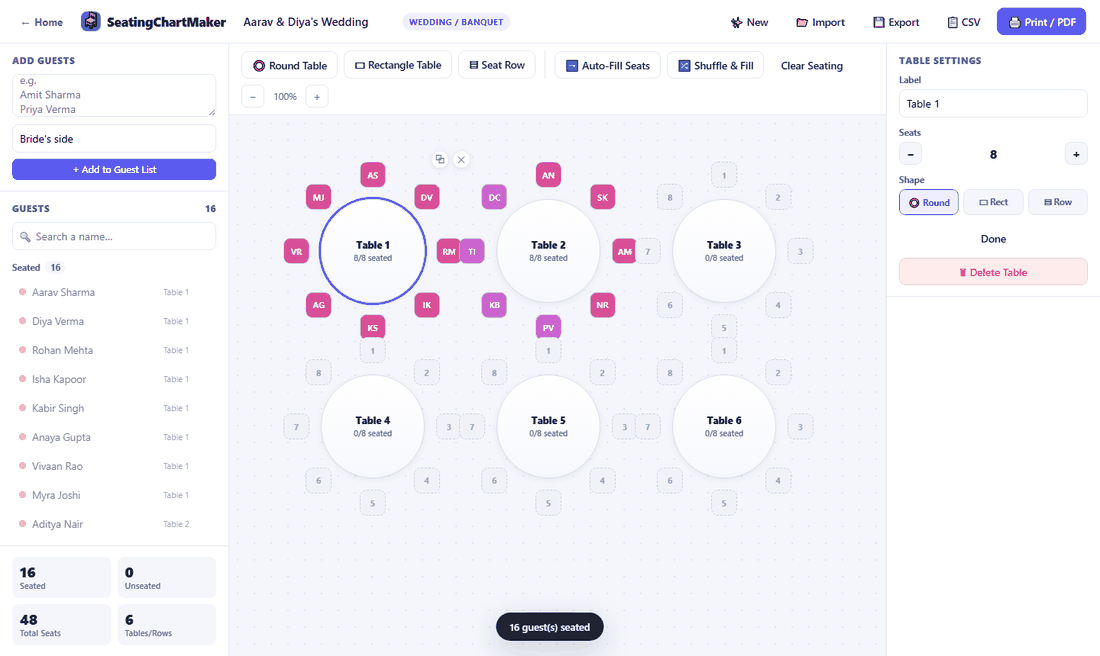The height and width of the screenshot is (656, 1100).
Task: Add a Rectangle Table
Action: coord(398,65)
